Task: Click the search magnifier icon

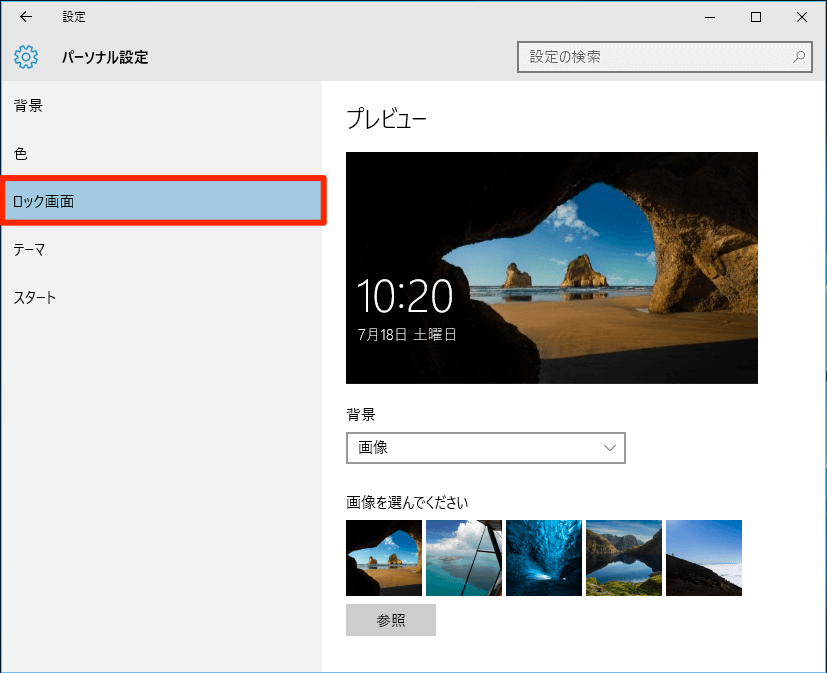Action: 799,57
